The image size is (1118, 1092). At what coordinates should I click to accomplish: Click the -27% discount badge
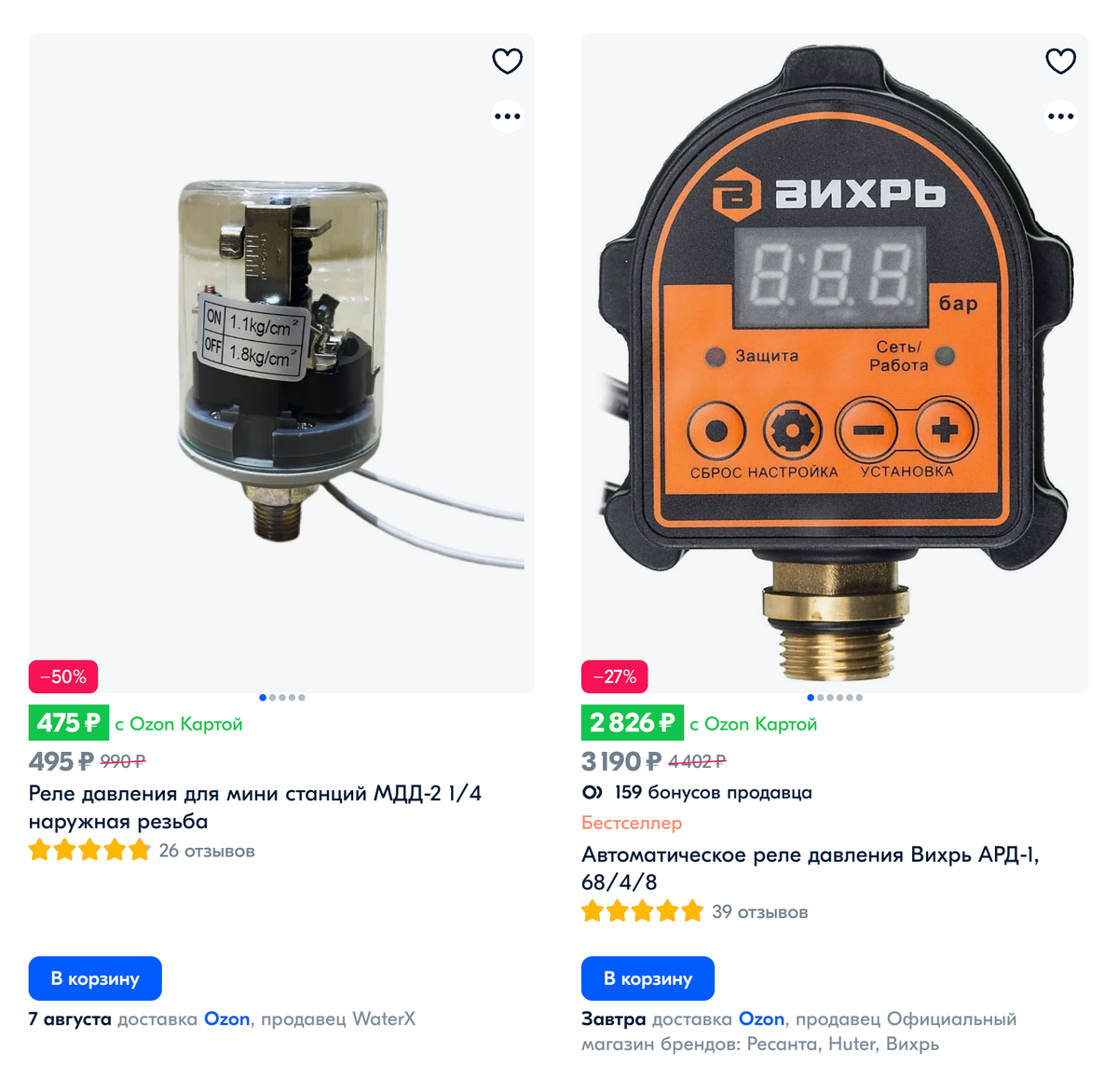tap(615, 676)
